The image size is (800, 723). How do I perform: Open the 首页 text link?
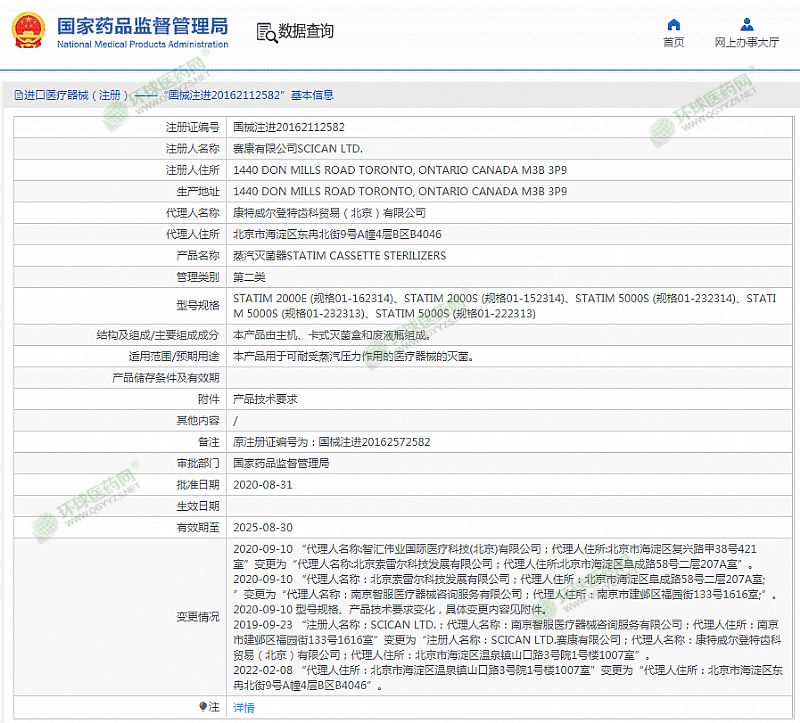tap(674, 43)
